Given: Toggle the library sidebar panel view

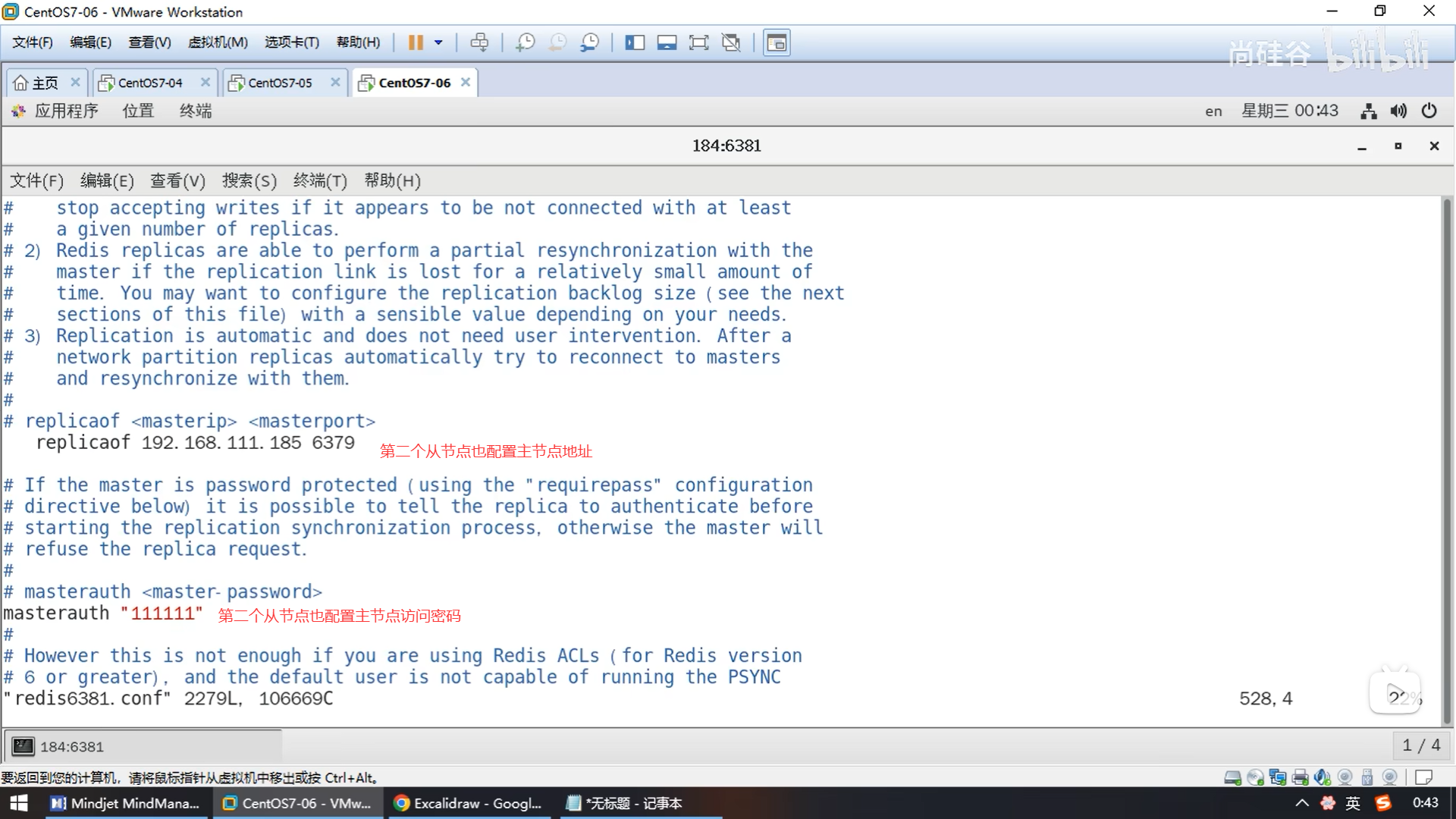Looking at the screenshot, I should 635,42.
